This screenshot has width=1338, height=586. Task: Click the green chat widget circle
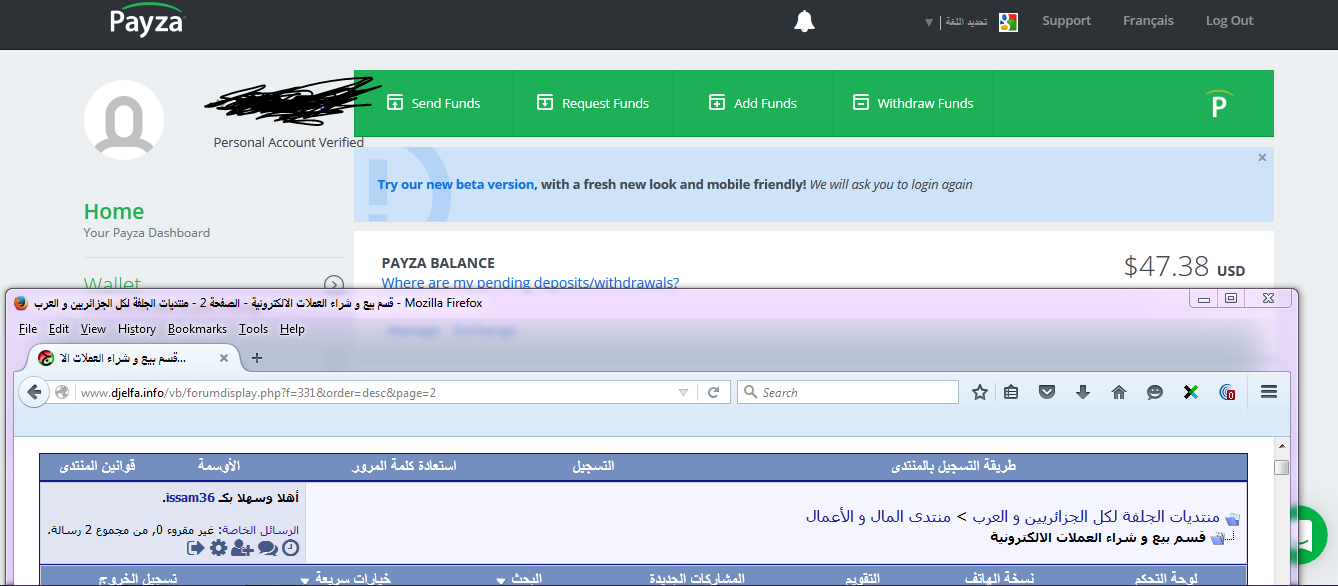[x=1309, y=534]
